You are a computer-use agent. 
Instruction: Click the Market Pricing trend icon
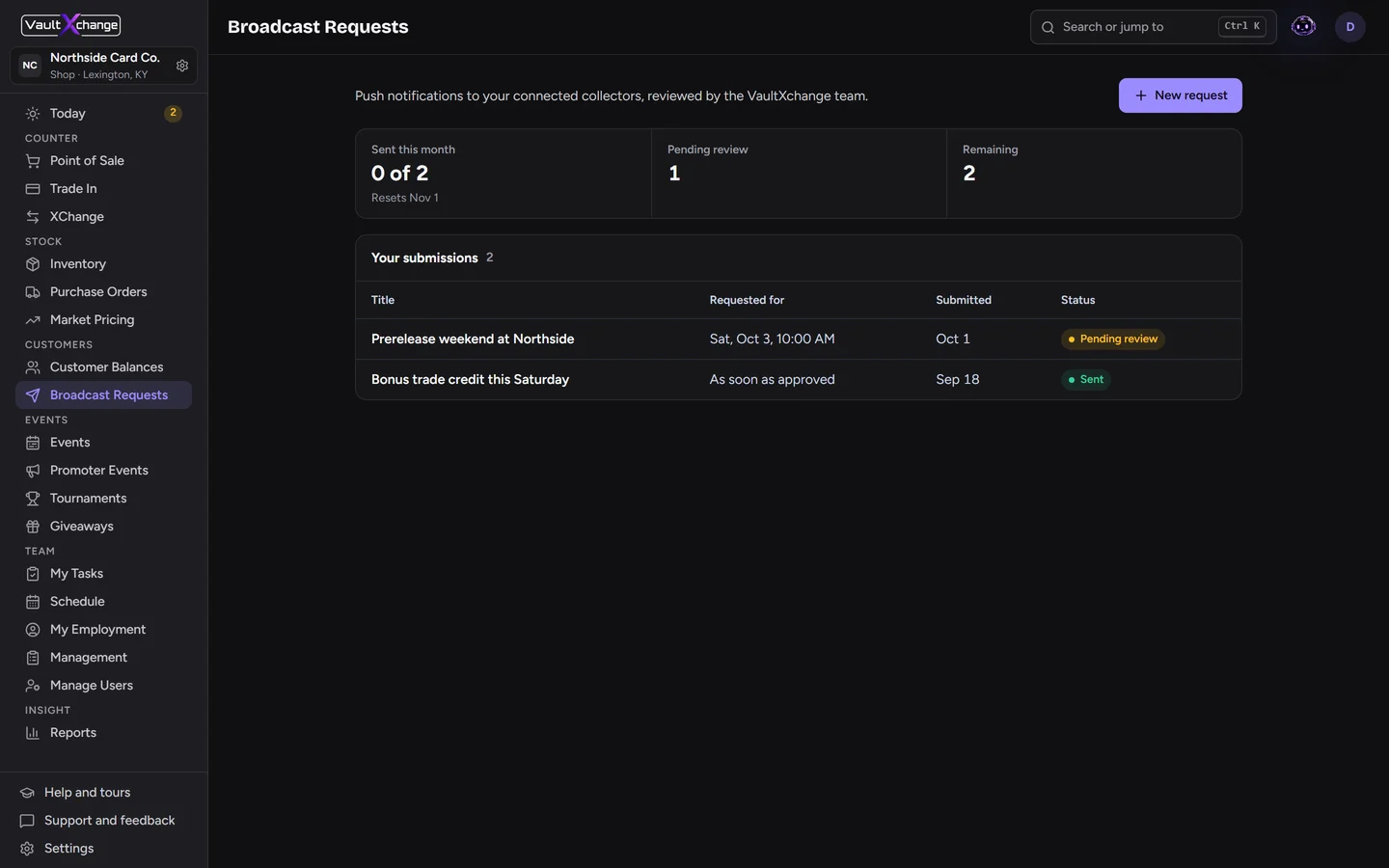(x=33, y=320)
